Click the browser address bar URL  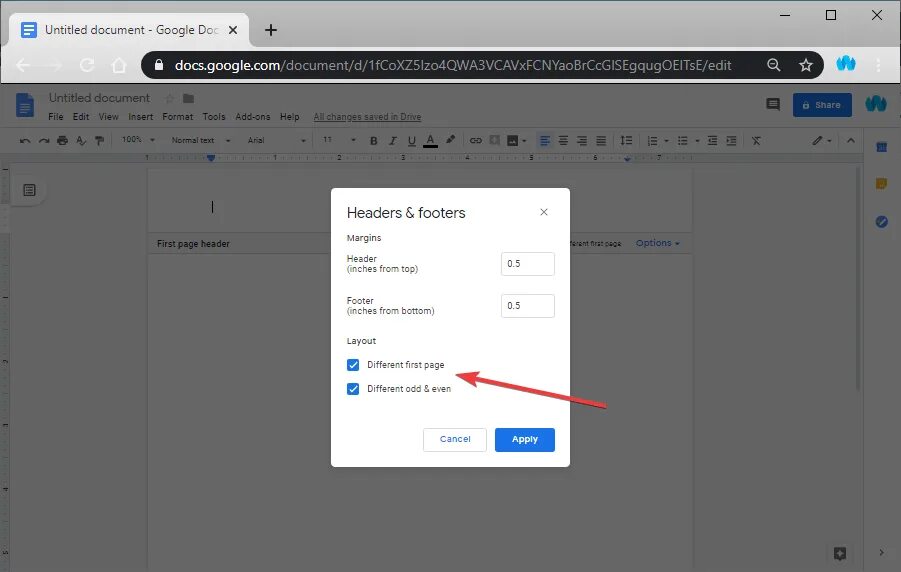453,65
